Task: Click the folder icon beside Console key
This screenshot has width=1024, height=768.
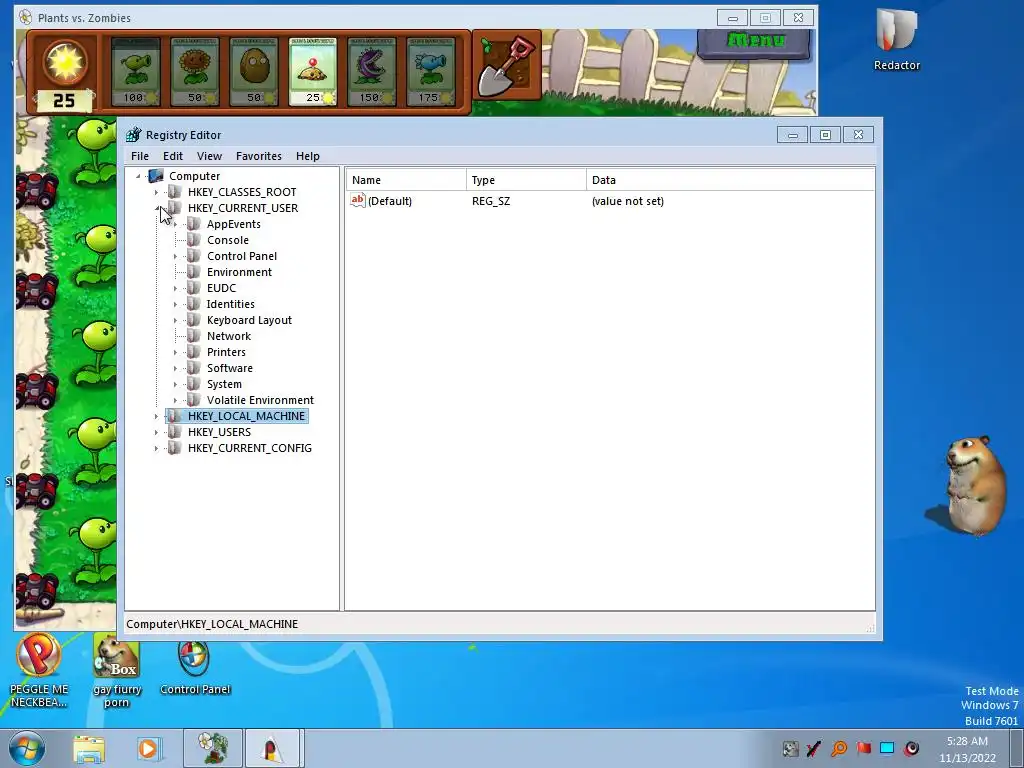Action: click(x=193, y=240)
